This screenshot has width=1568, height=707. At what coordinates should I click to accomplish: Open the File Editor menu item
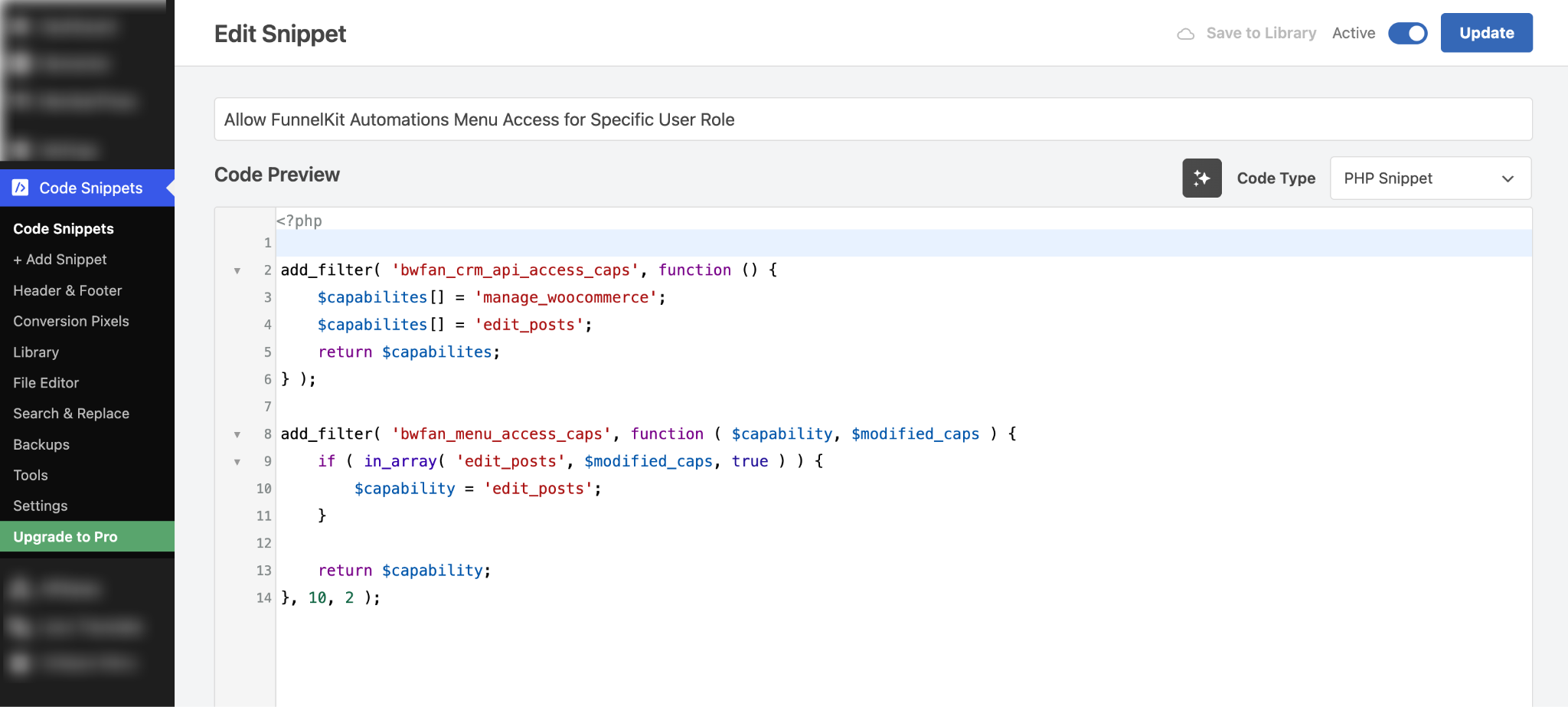46,383
